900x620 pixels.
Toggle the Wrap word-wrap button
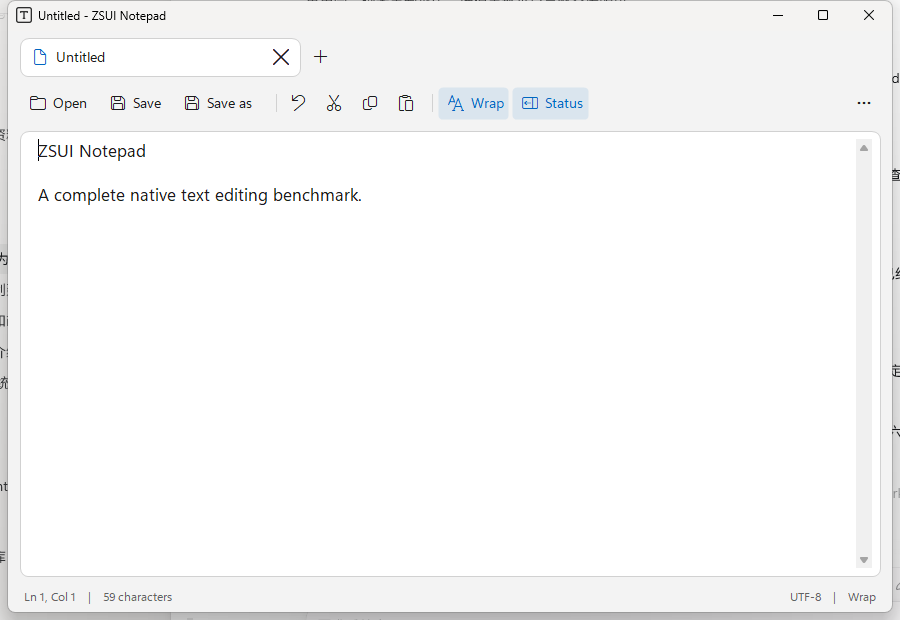click(x=474, y=103)
